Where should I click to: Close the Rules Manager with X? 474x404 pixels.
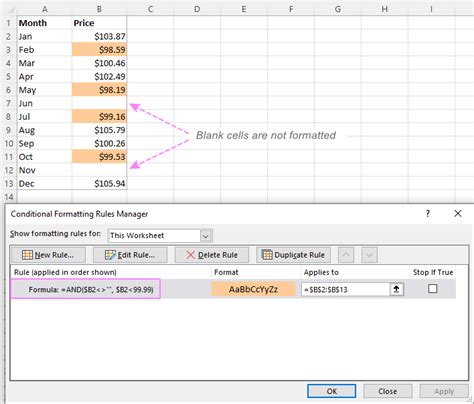[458, 214]
